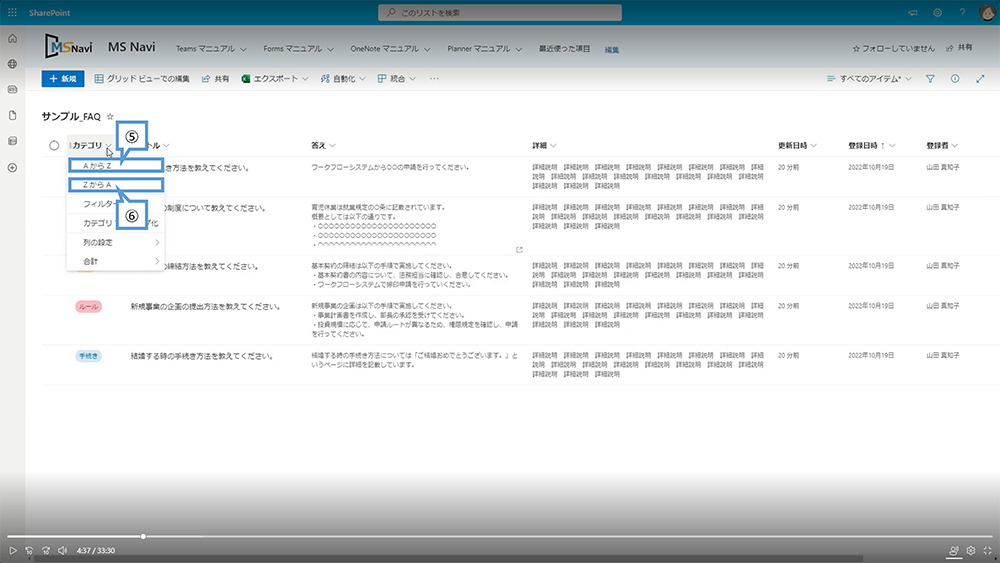Expand the Planner マニュアル navigation menu
This screenshot has height=563, width=1000.
pyautogui.click(x=485, y=48)
